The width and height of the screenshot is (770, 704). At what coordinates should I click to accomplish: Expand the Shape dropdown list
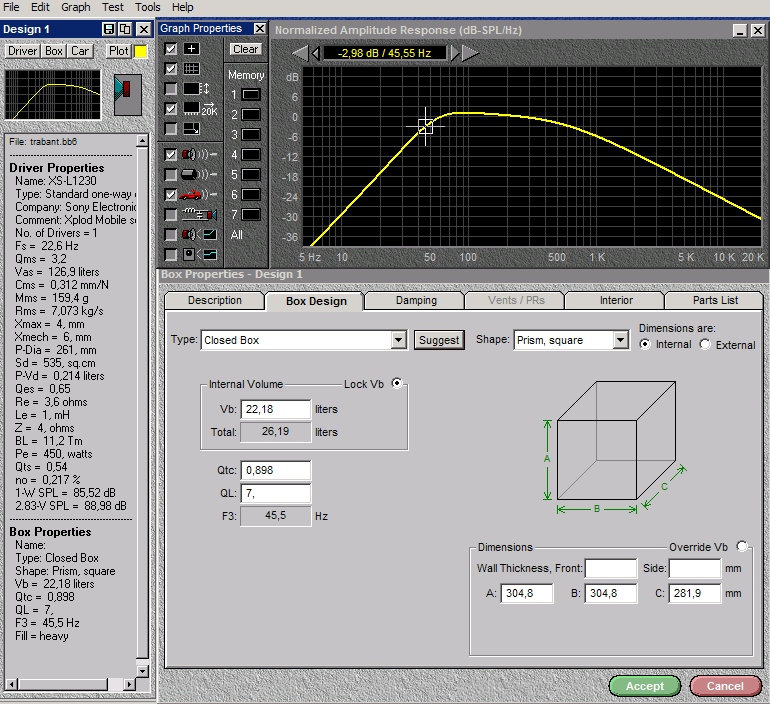(621, 340)
